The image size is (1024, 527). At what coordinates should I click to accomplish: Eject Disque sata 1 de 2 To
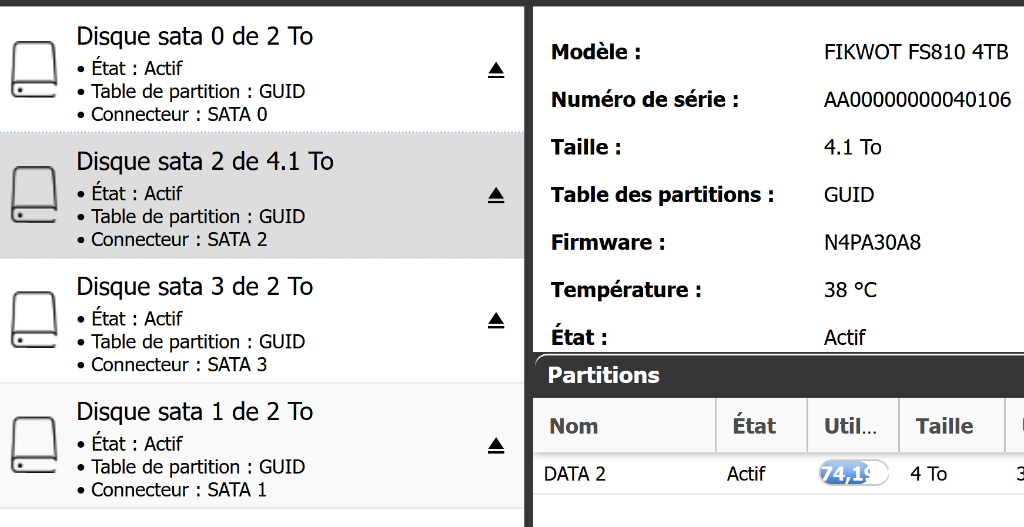[x=496, y=445]
